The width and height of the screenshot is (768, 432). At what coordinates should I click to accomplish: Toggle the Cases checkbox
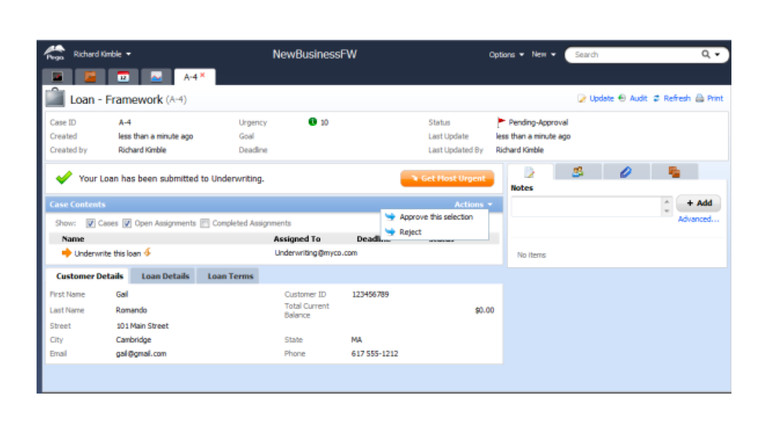pyautogui.click(x=91, y=223)
